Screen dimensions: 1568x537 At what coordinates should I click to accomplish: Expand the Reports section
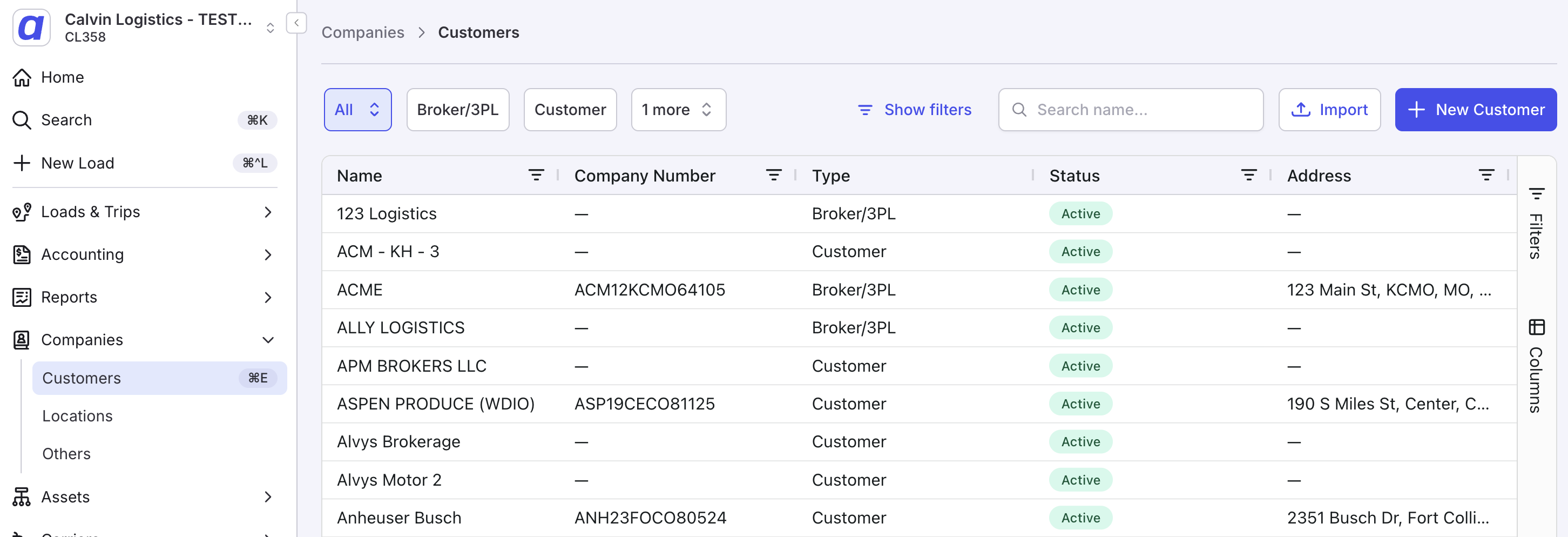point(268,297)
